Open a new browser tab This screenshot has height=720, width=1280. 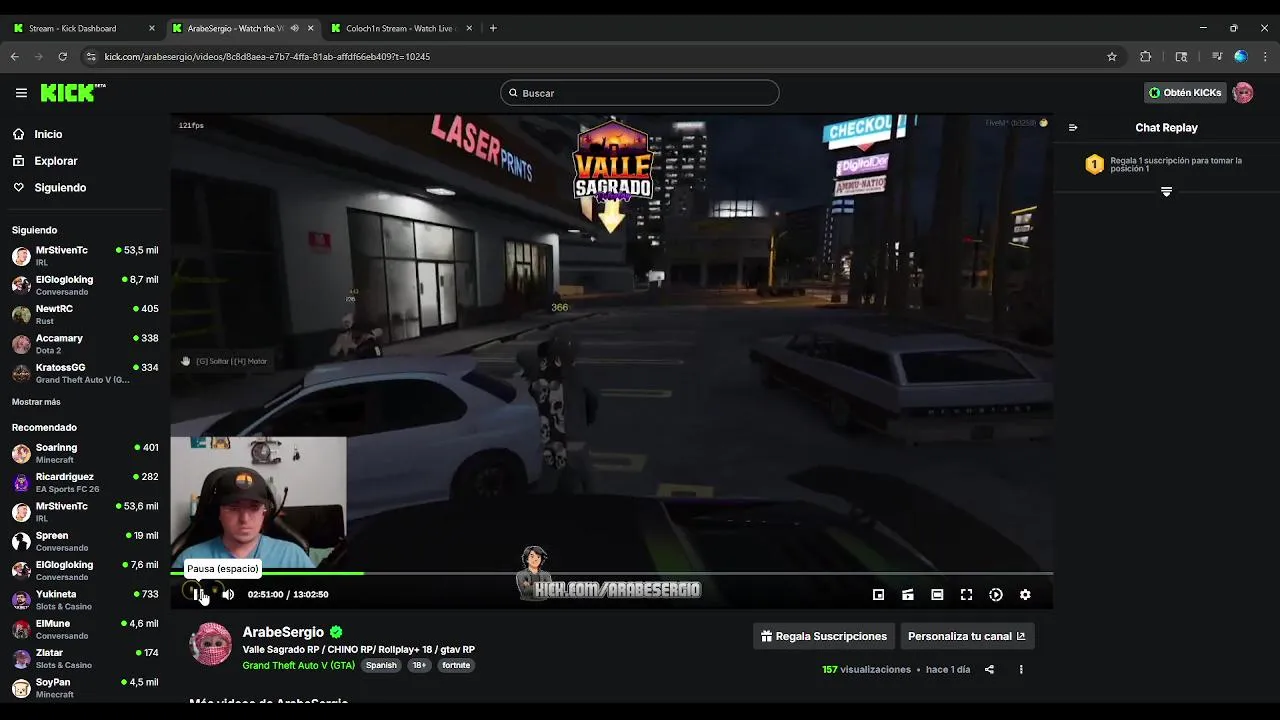click(493, 28)
